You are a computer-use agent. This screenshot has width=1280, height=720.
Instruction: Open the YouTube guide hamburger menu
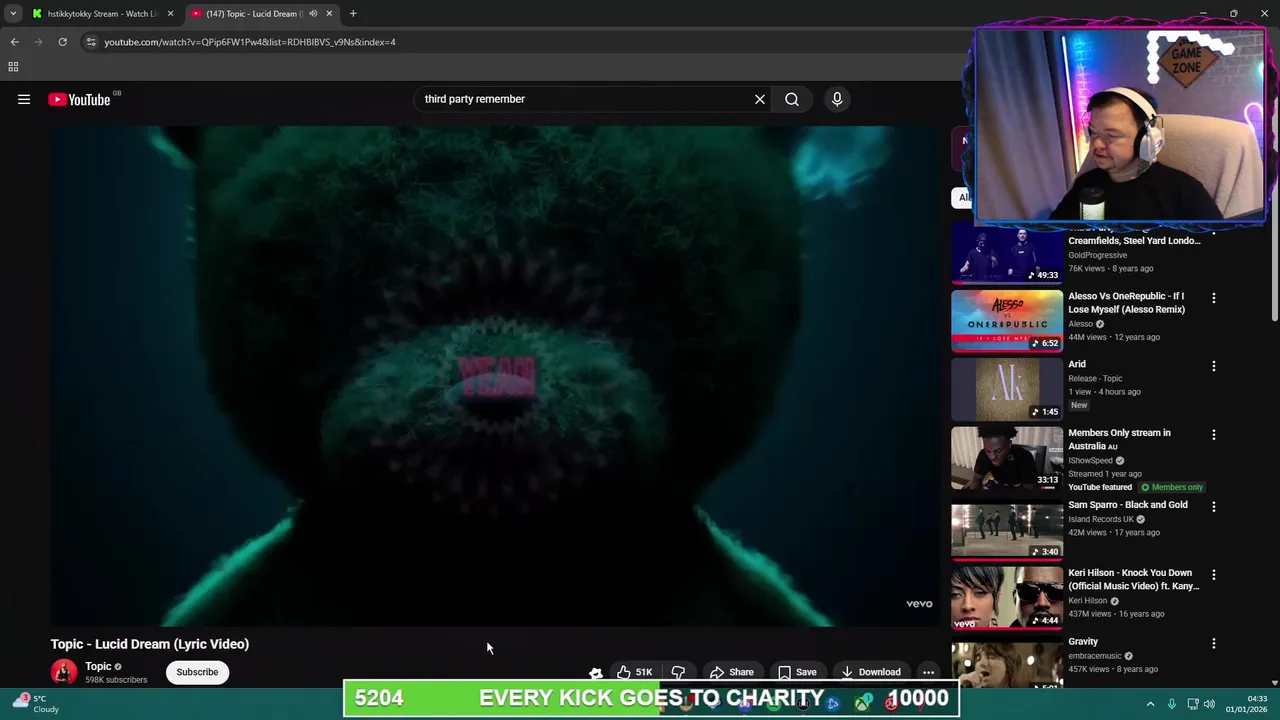[24, 99]
